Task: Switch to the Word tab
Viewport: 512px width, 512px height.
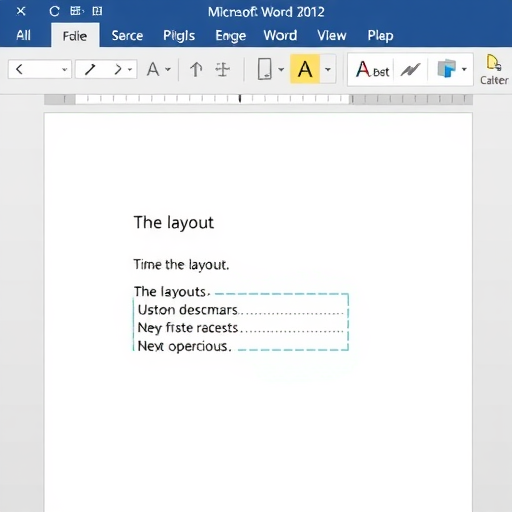Action: tap(280, 35)
